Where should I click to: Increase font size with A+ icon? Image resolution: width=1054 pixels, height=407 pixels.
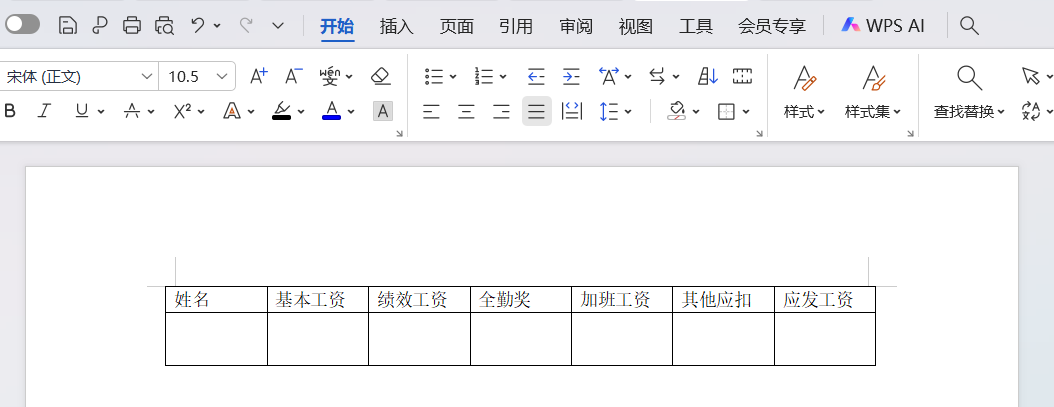pyautogui.click(x=259, y=76)
